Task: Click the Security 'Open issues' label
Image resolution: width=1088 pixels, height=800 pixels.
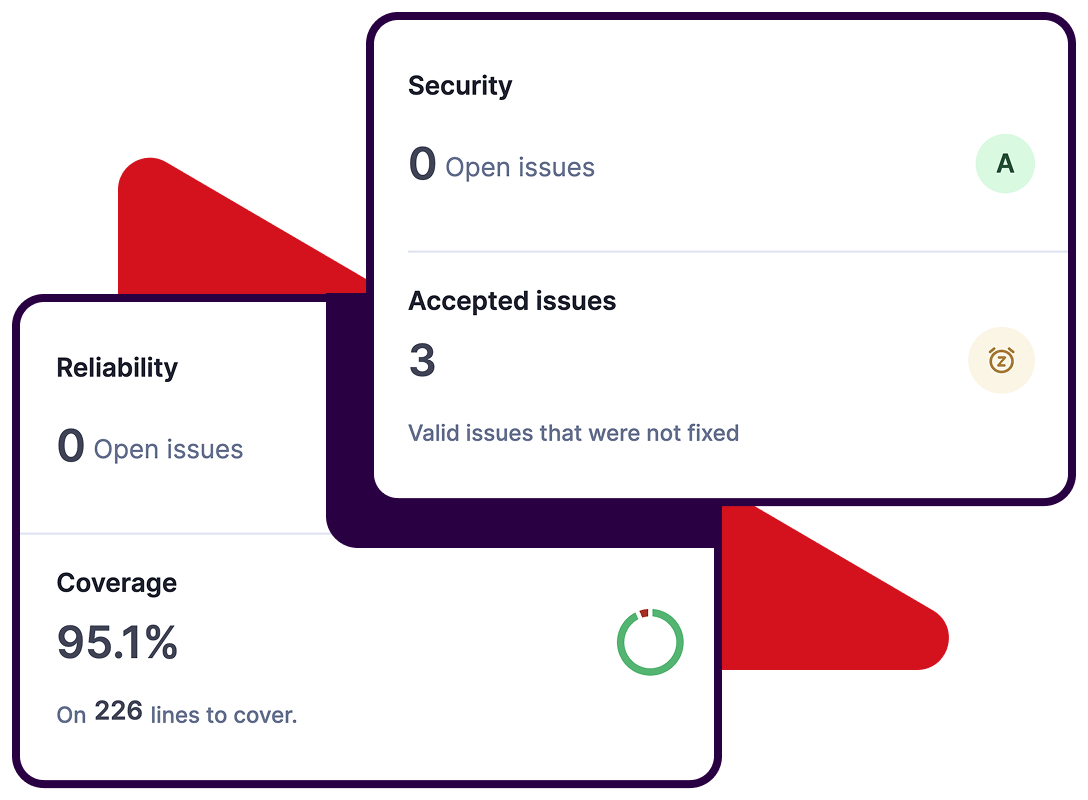Action: point(520,167)
